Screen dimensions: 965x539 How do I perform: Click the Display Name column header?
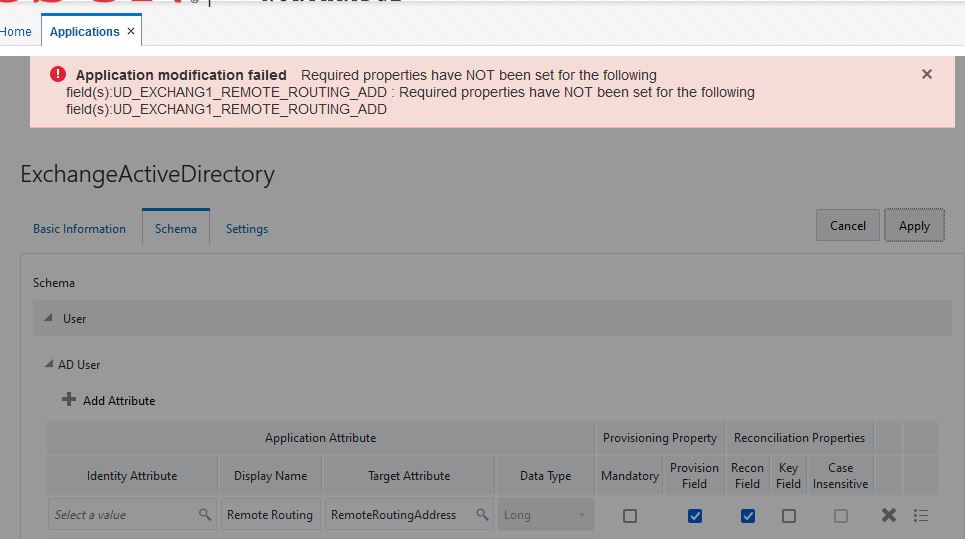[270, 476]
